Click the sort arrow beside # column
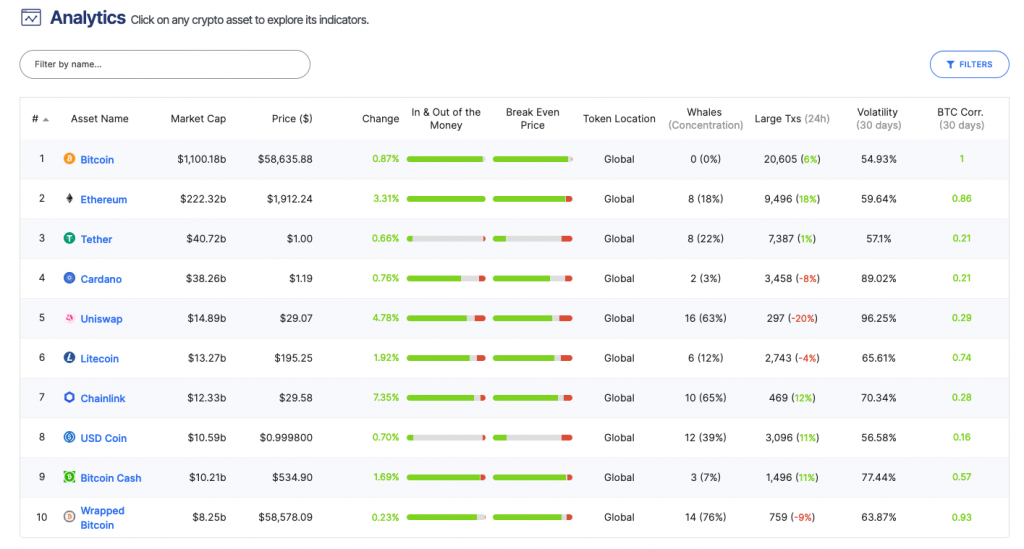1024x549 pixels. pos(46,119)
